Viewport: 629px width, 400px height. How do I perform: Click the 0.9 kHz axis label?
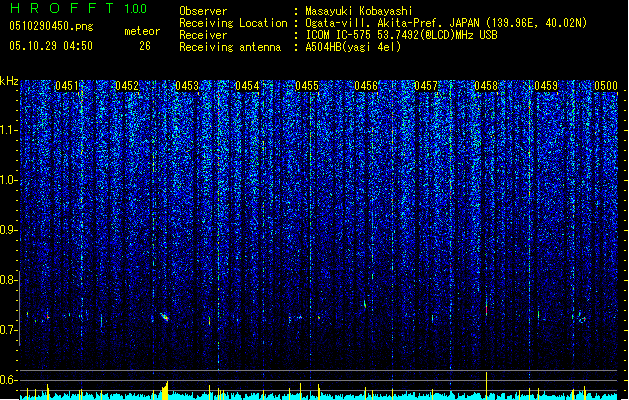[9, 230]
